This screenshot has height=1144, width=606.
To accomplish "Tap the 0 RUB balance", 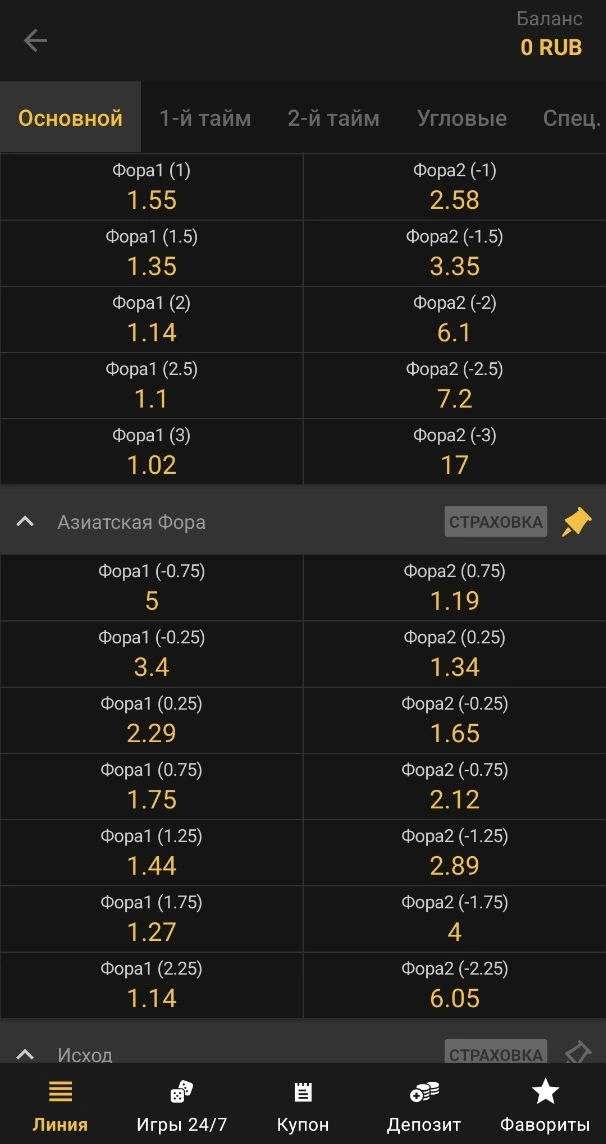I will 551,47.
